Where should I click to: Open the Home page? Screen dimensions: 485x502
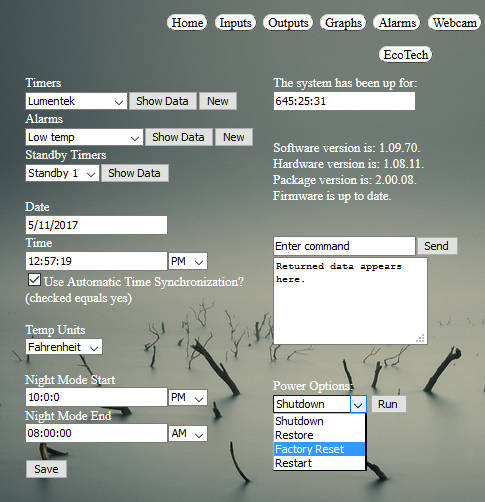(x=187, y=23)
